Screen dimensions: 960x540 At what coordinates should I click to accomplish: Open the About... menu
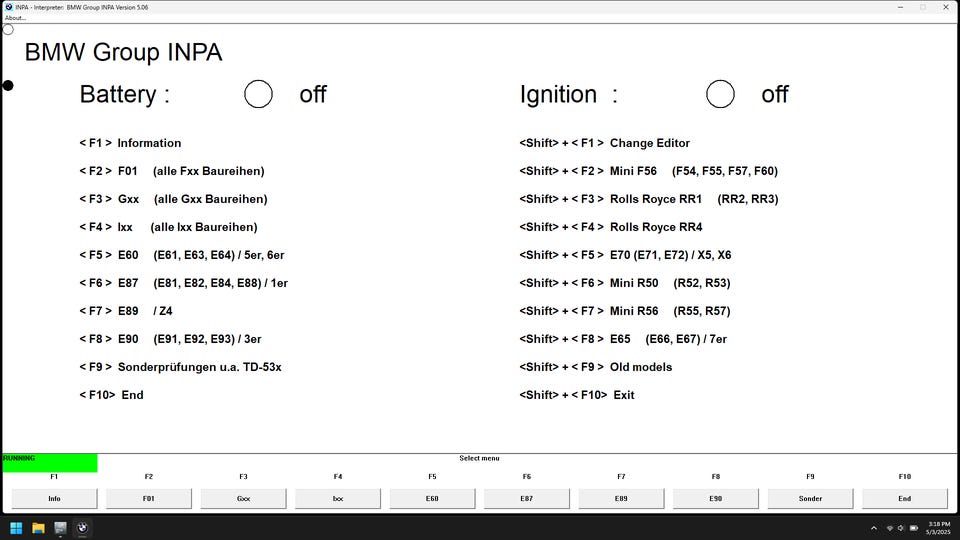pyautogui.click(x=15, y=18)
